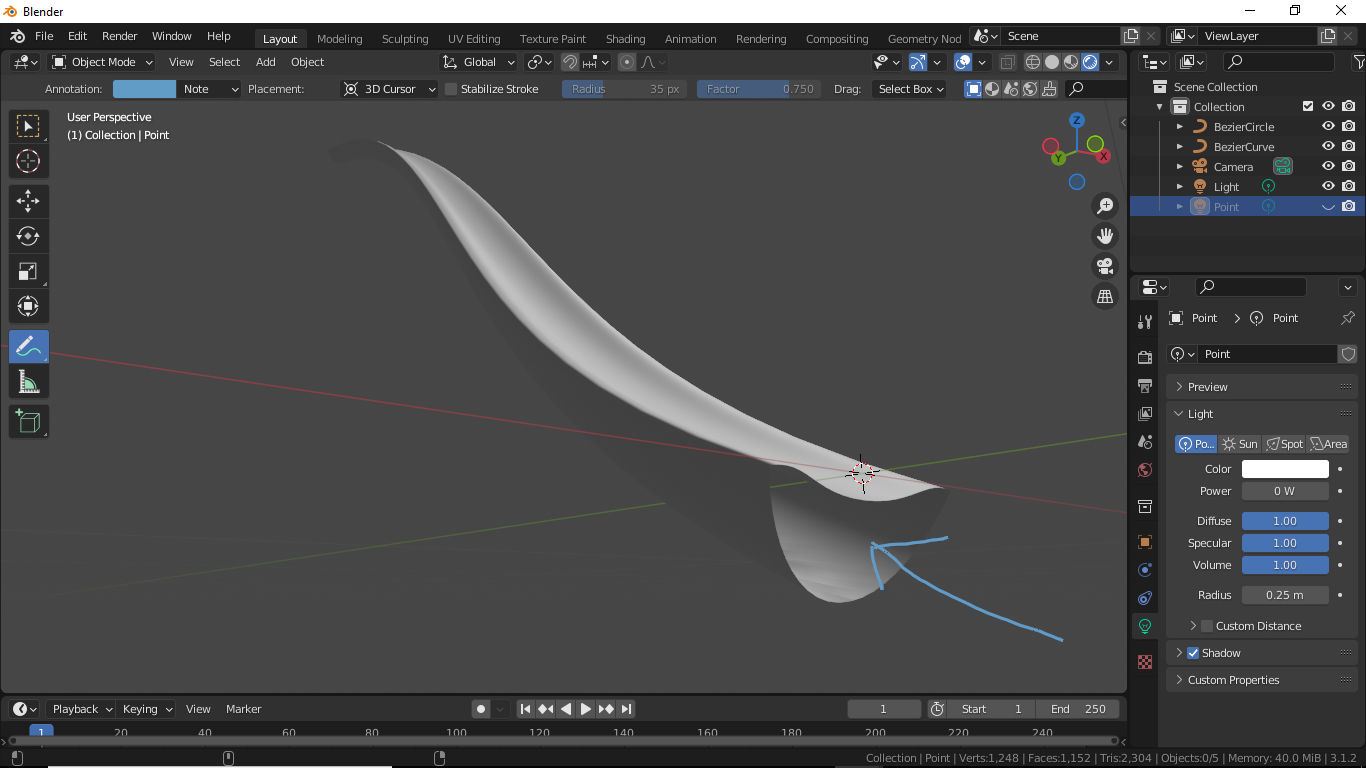Disable Point render camera icon
This screenshot has height=768, width=1366.
pos(1348,207)
